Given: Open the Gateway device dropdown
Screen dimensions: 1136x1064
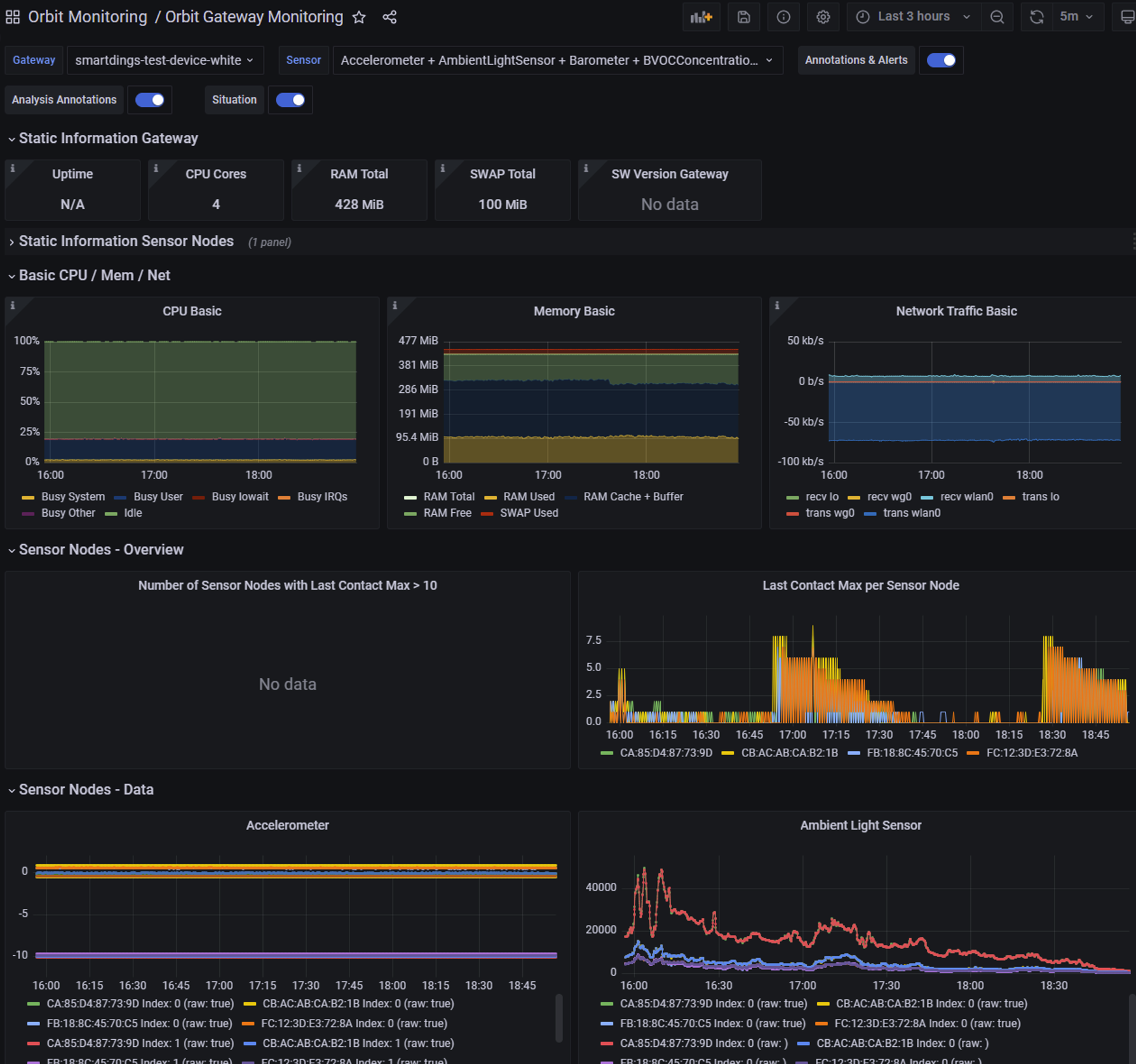Looking at the screenshot, I should pyautogui.click(x=165, y=60).
